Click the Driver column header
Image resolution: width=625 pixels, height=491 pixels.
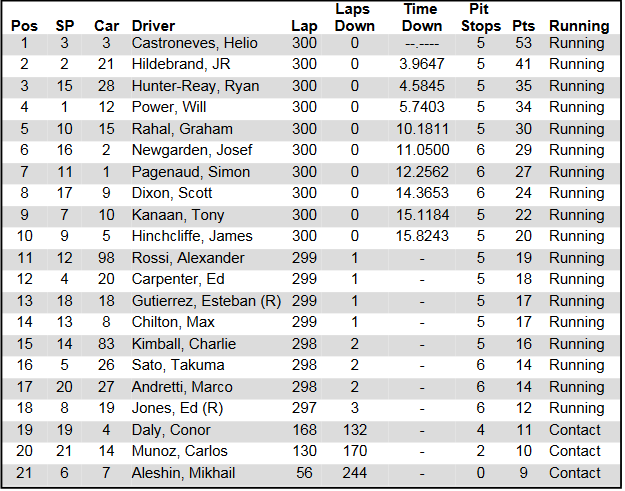point(153,26)
